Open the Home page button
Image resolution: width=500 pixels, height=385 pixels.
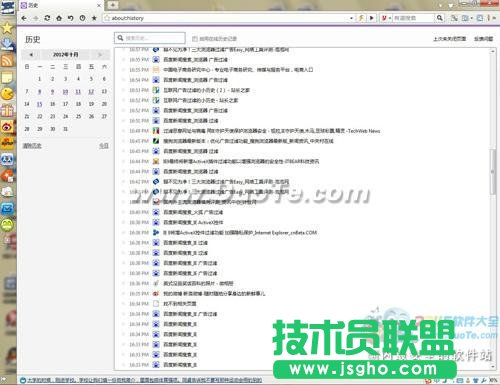59,18
